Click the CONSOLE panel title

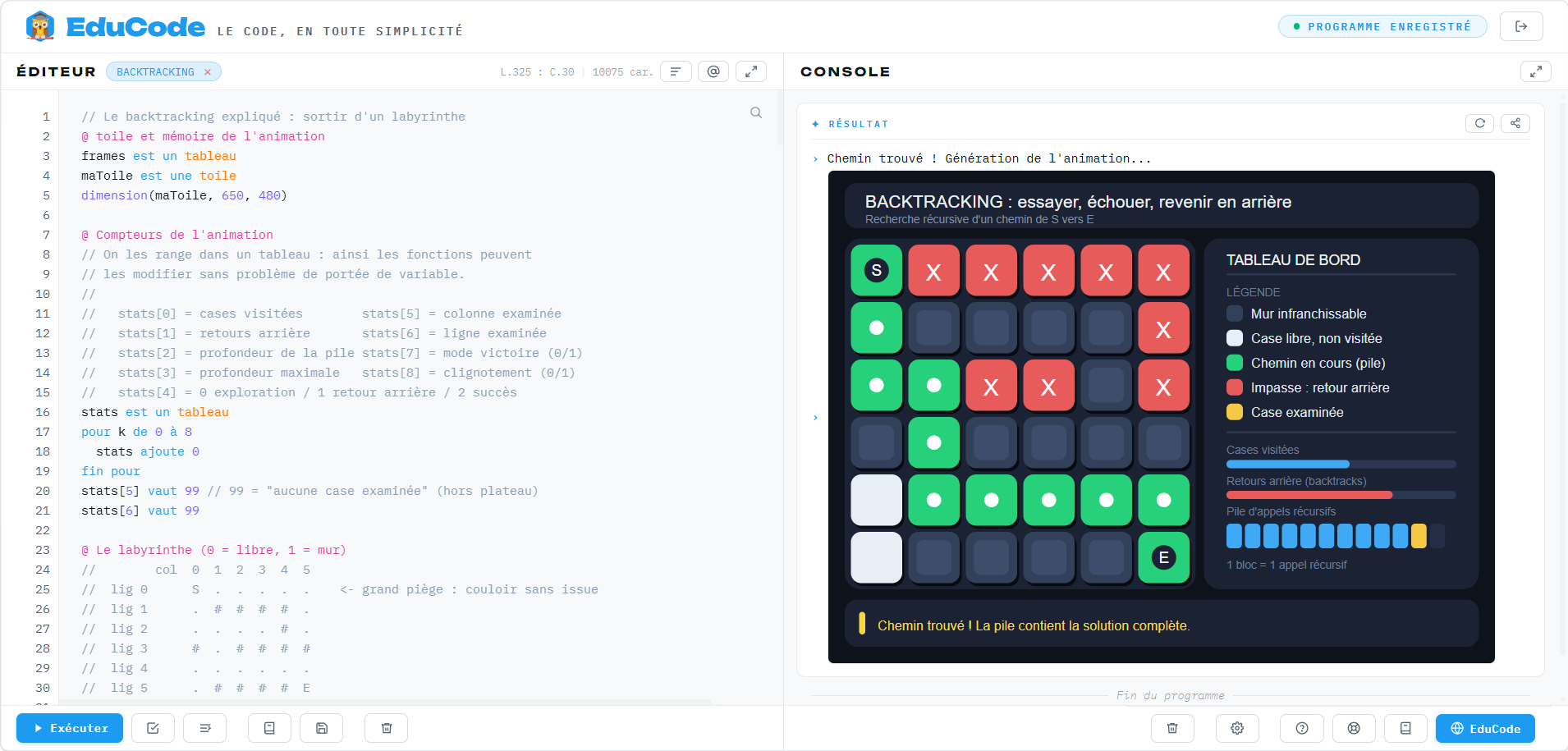point(845,71)
